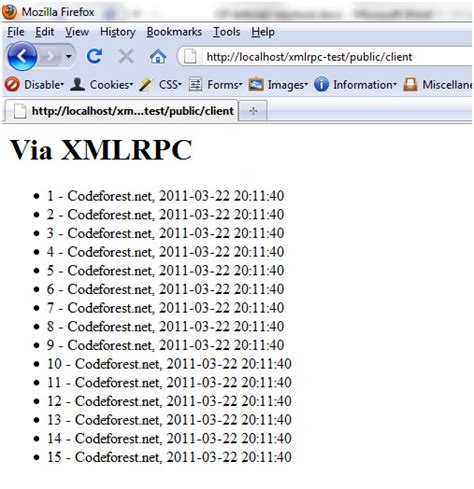Select the '11 - Codeforest.net' list entry
Image resolution: width=474 pixels, height=489 pixels.
(x=169, y=382)
